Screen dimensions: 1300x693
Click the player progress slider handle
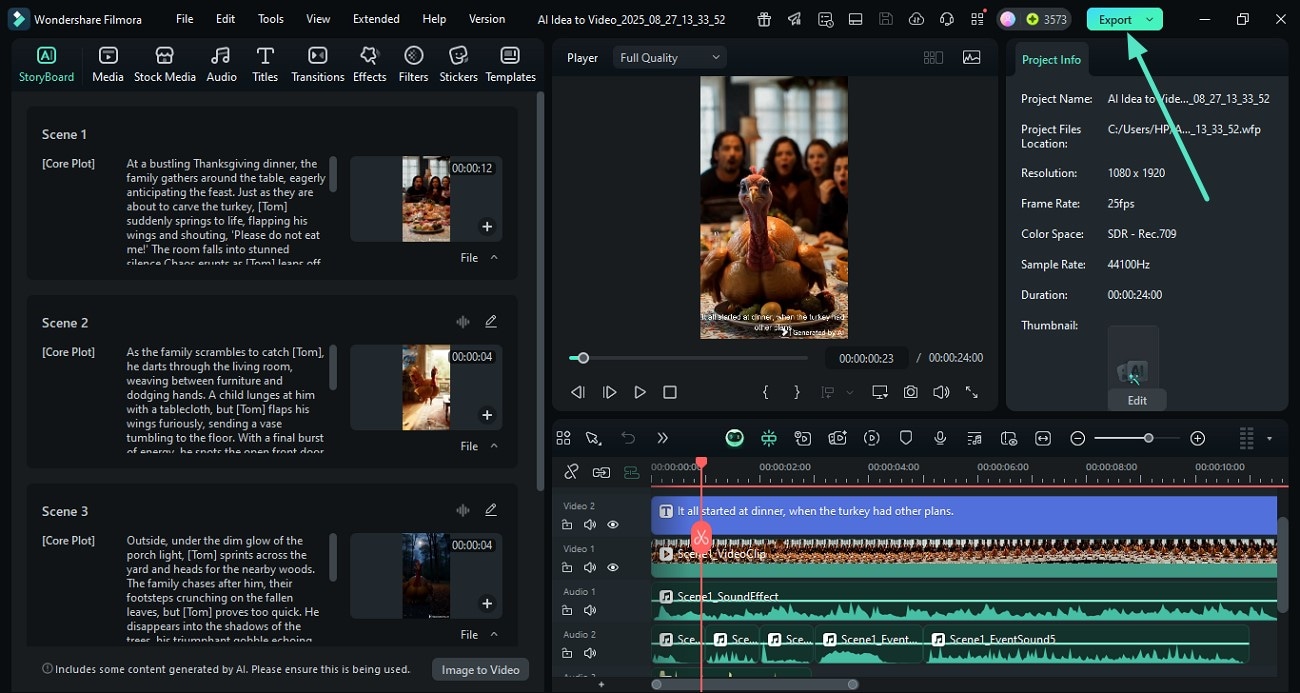point(583,358)
